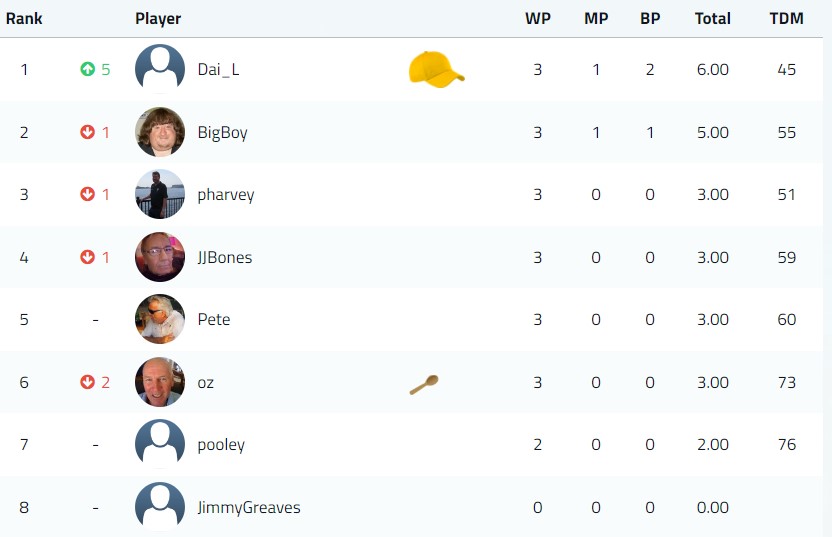
Task: Click pharvey's profile picture
Action: 160,194
